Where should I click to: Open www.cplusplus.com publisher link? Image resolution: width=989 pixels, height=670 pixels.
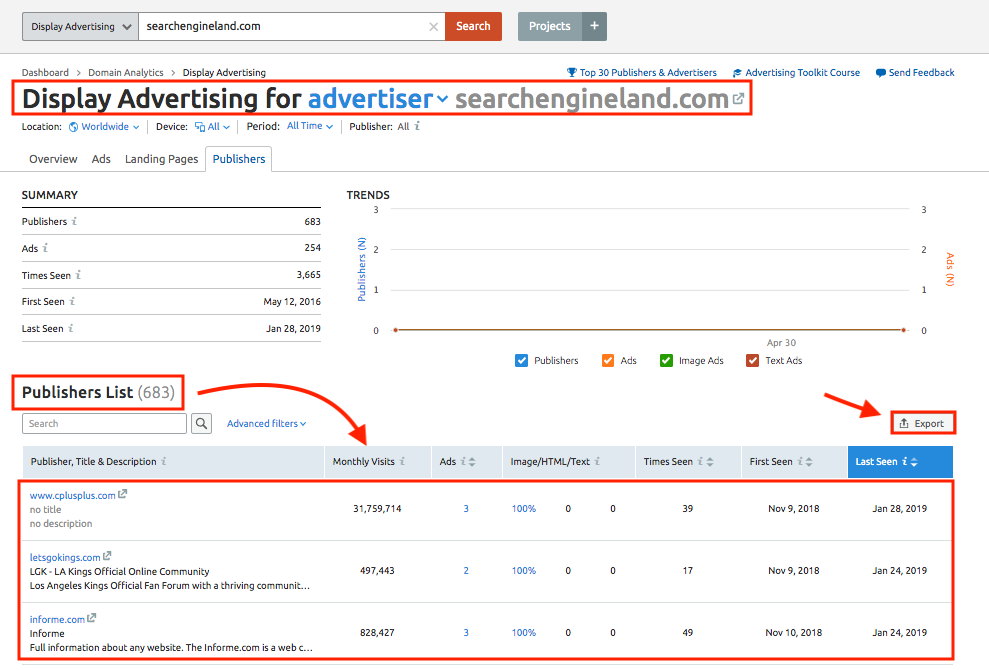(x=73, y=495)
